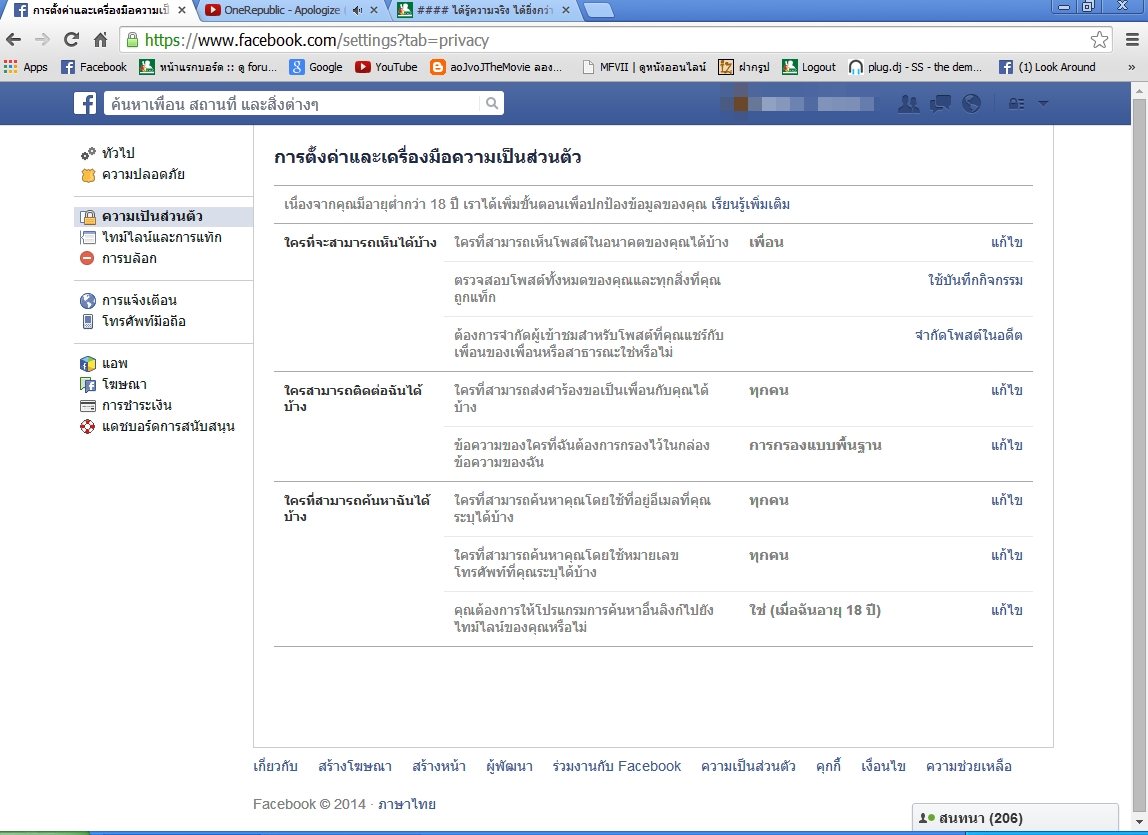1148x835 pixels.
Task: Open Facebook bookmark in bookmarks bar
Action: tap(94, 67)
